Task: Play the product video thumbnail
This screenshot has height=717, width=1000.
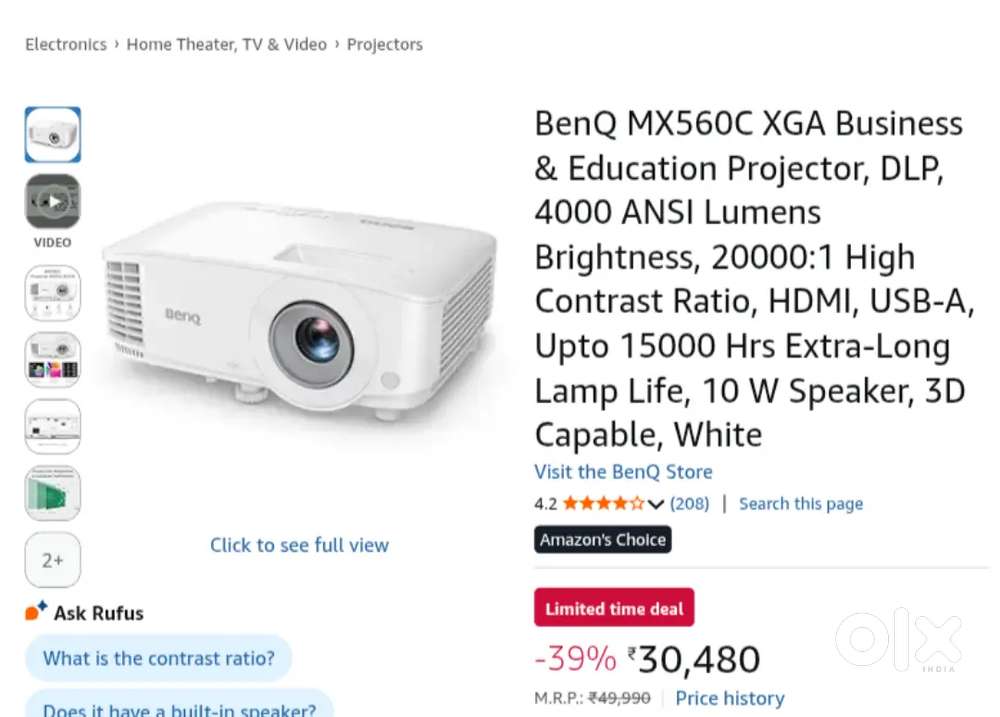Action: (53, 202)
